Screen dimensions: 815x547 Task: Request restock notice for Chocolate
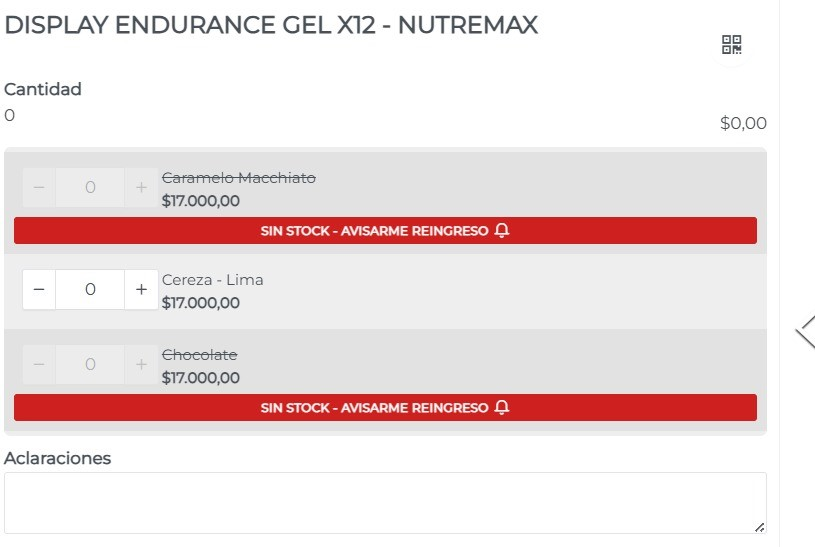click(x=385, y=408)
